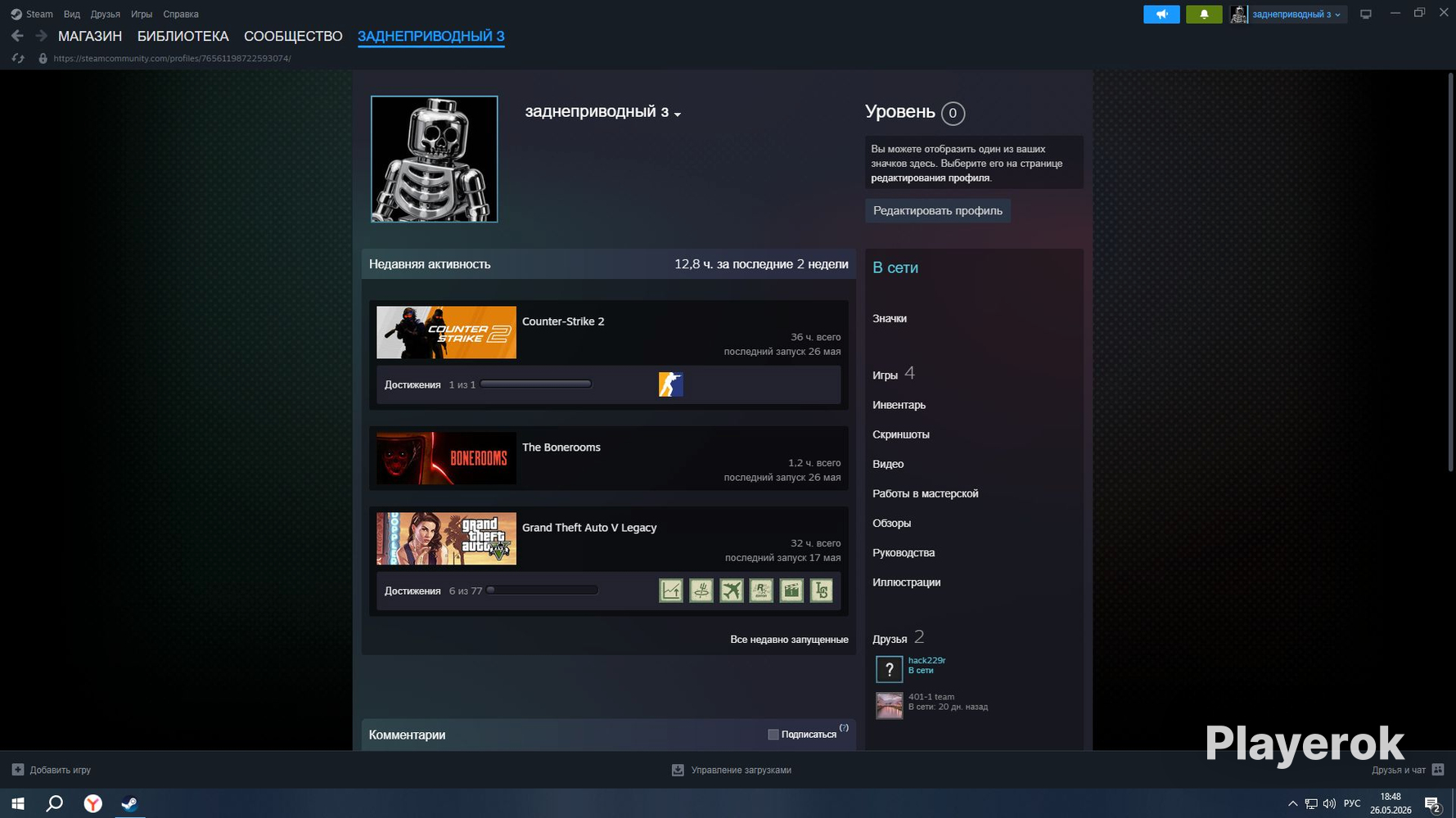This screenshot has height=818, width=1456.
Task: Switch to the СООБЩЕСТВО tab
Action: coord(293,36)
